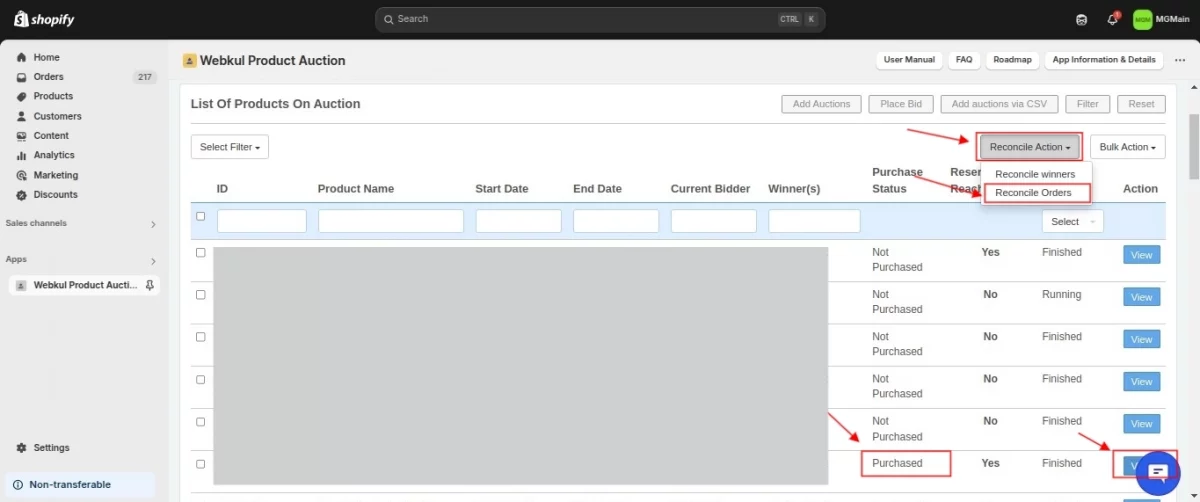Image resolution: width=1200 pixels, height=502 pixels.
Task: Check the first Finished row with Reserve Yes
Action: tap(201, 253)
